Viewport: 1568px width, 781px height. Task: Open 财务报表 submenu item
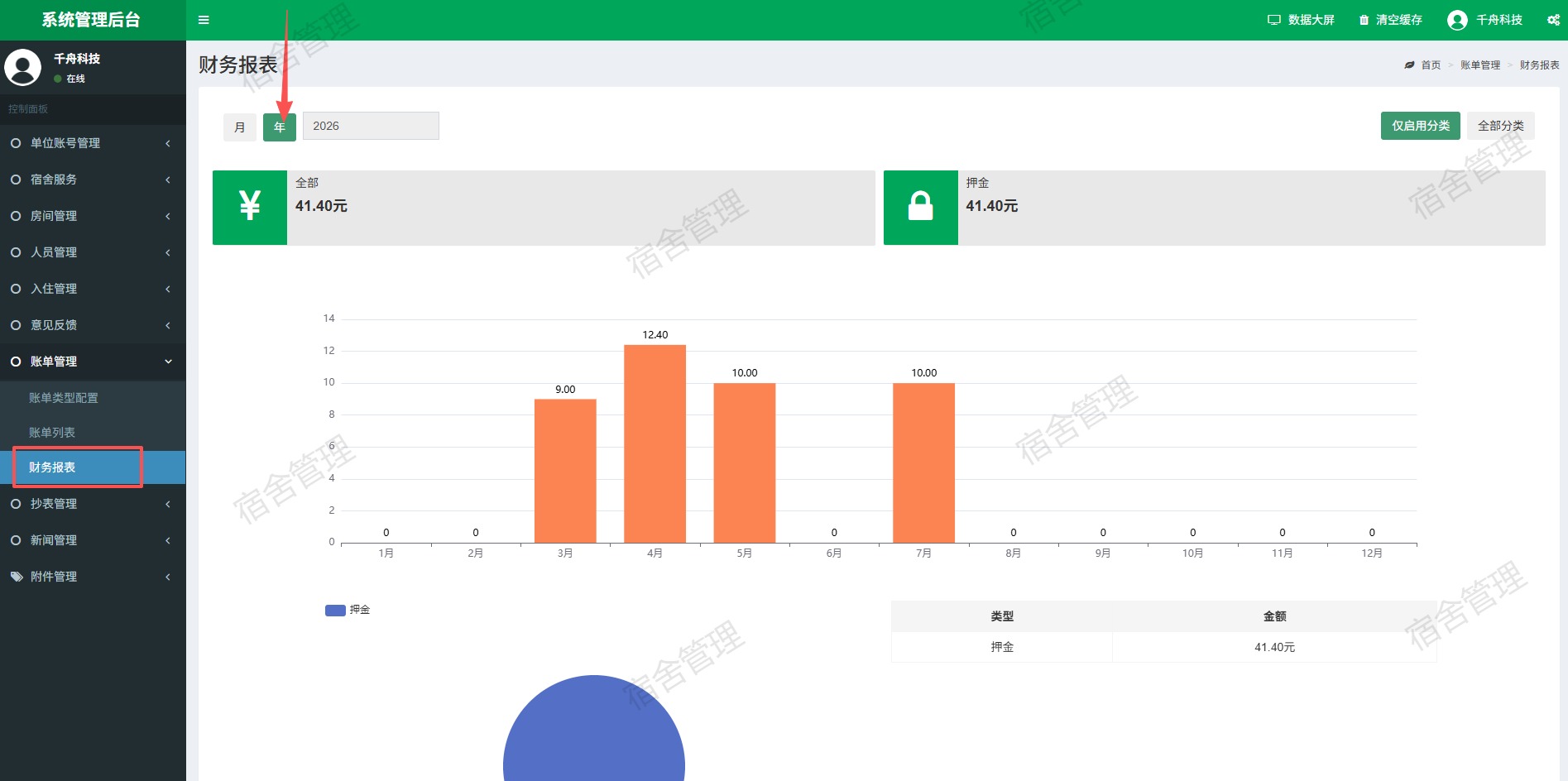(93, 467)
